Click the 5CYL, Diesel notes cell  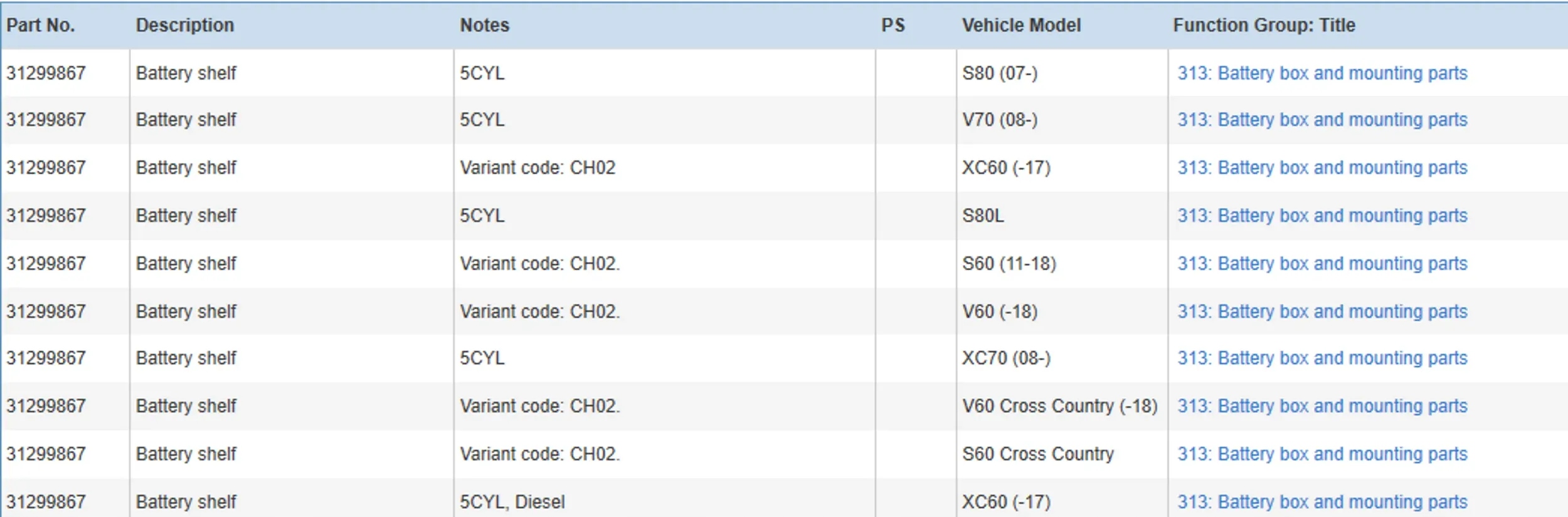pyautogui.click(x=512, y=502)
